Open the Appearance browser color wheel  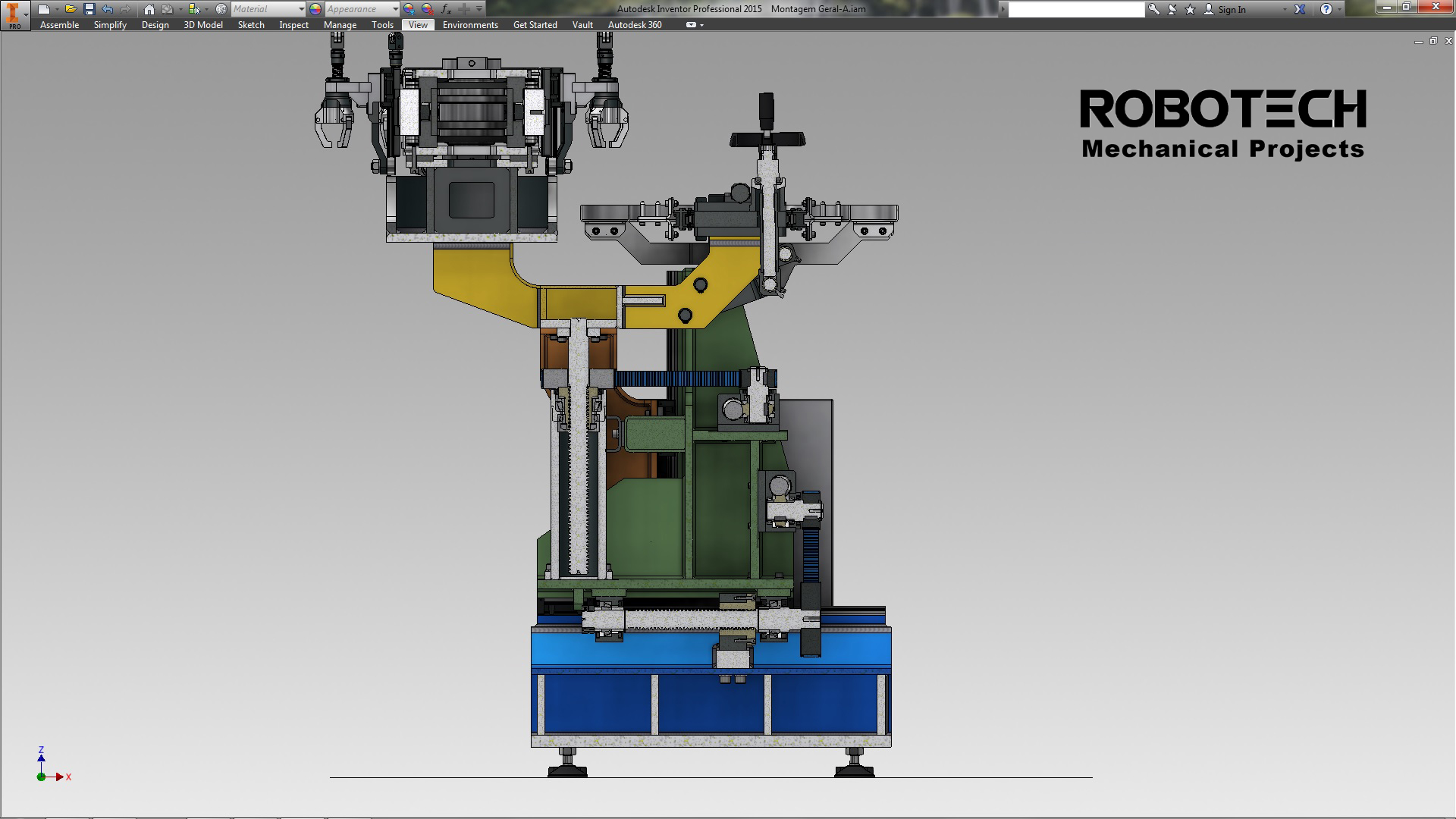[x=315, y=9]
